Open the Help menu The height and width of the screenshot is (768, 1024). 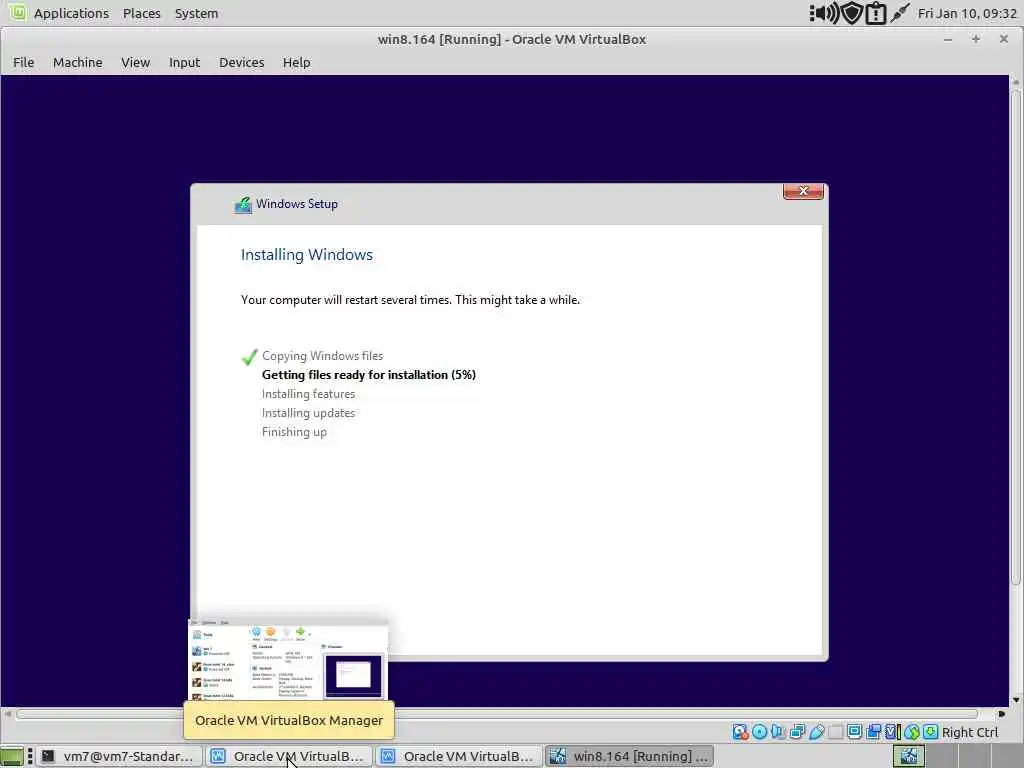point(296,62)
